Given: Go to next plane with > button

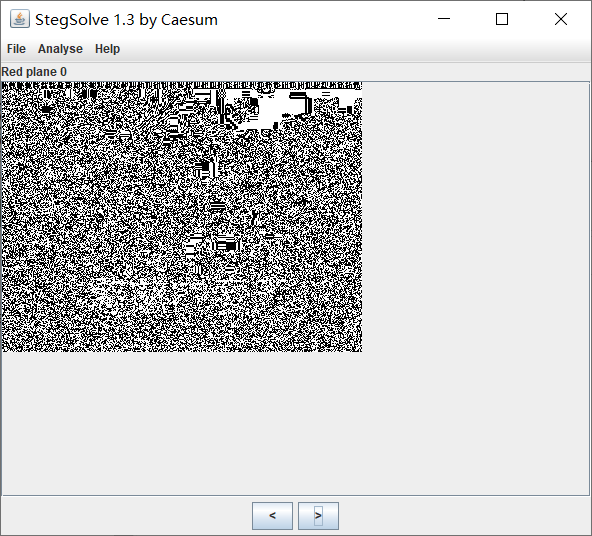Looking at the screenshot, I should [x=318, y=516].
